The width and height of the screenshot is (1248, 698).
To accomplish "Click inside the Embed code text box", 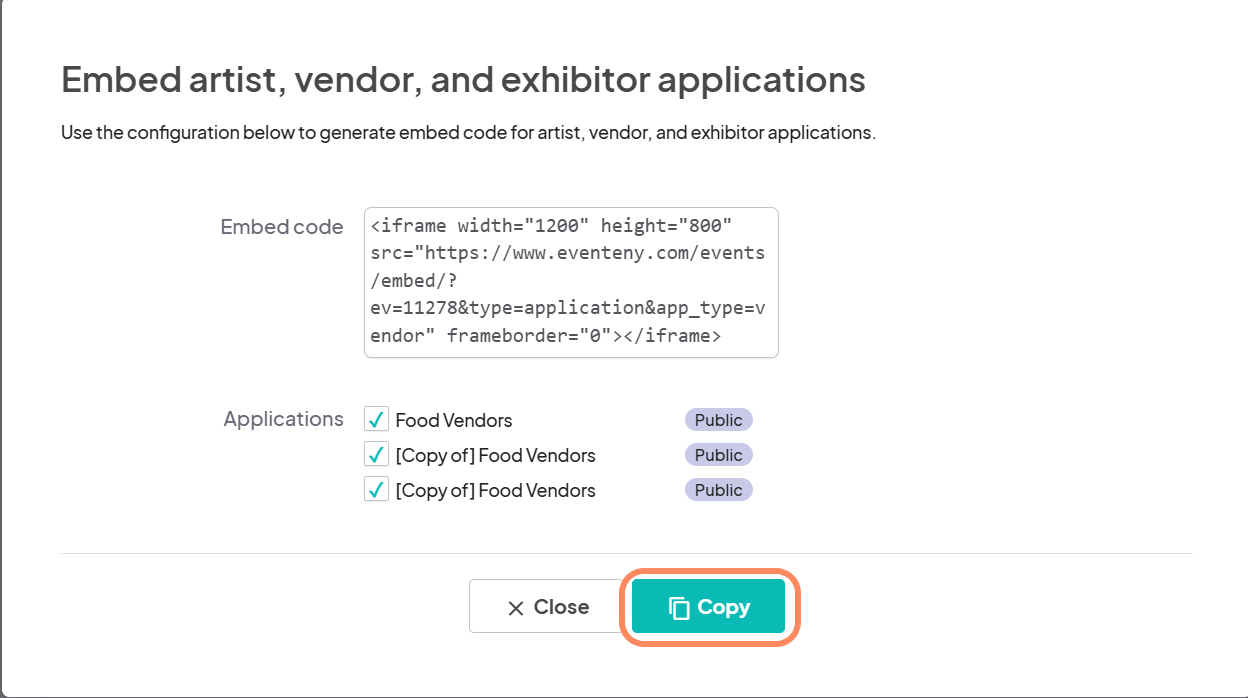I will (570, 282).
